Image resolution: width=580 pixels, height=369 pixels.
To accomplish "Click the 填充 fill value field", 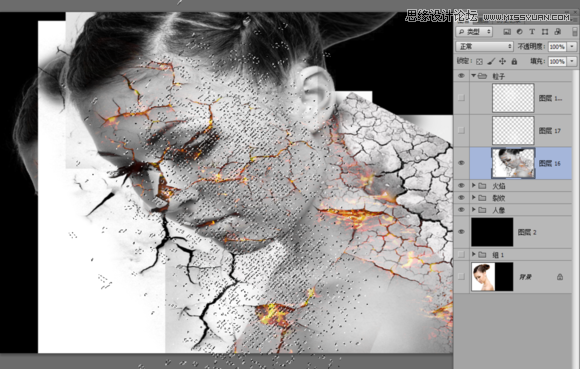I will [557, 61].
